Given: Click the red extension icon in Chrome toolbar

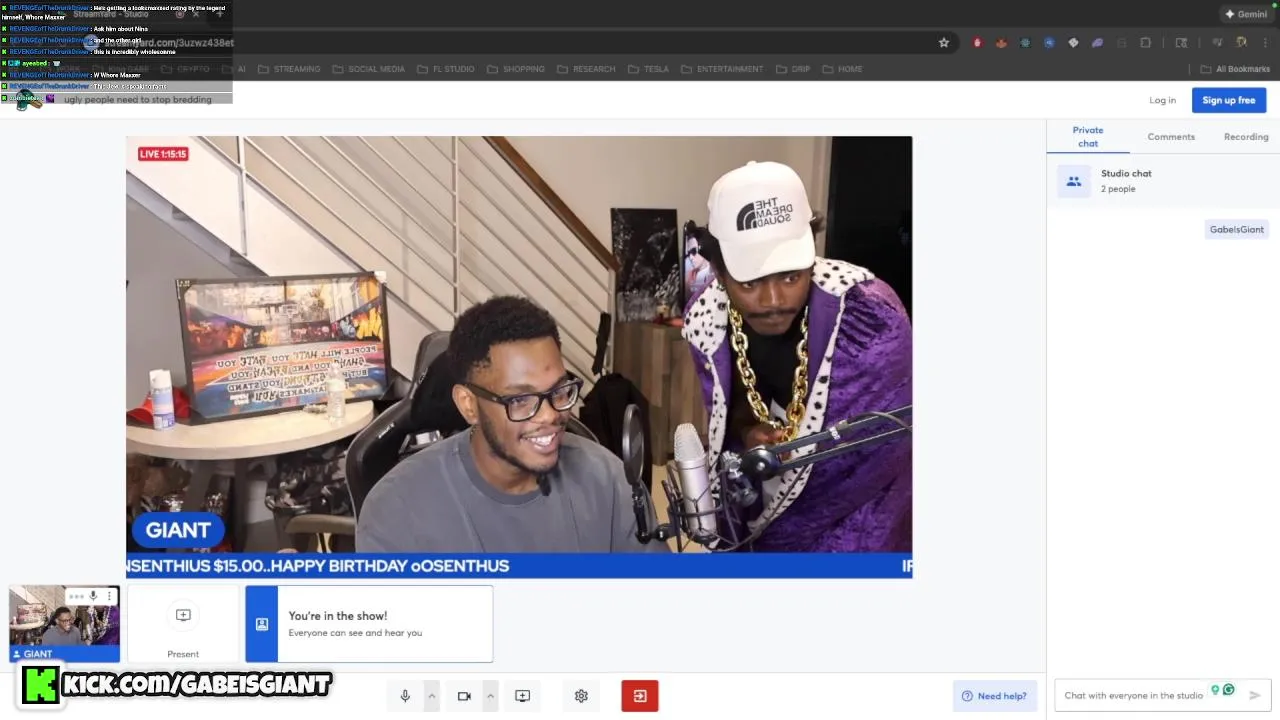Looking at the screenshot, I should pyautogui.click(x=977, y=43).
